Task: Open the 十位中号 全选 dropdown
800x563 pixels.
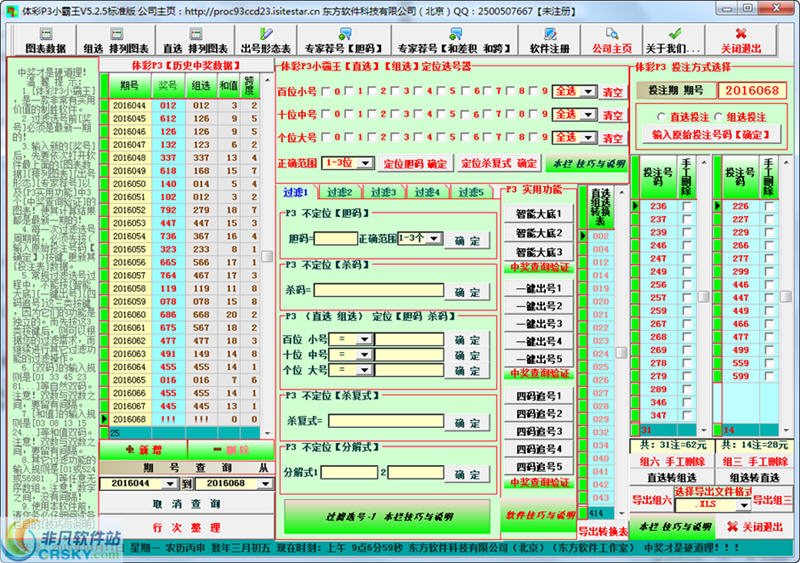Action: click(588, 114)
